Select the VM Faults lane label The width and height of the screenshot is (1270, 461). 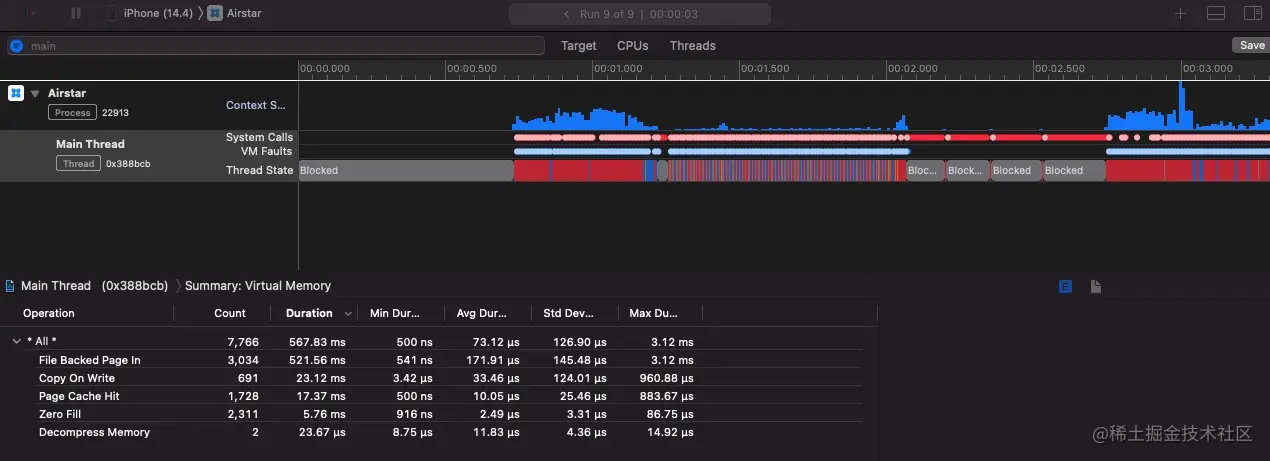(x=266, y=151)
